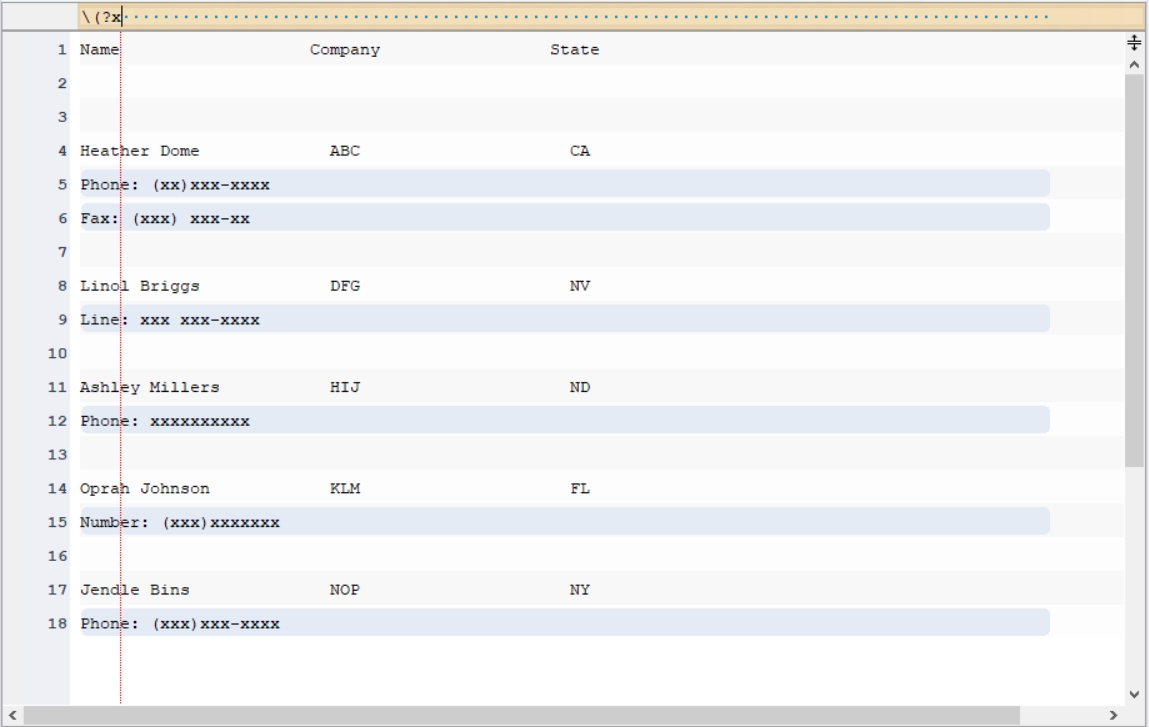The image size is (1149, 727).
Task: Click the horizontal scrollbar thumb
Action: [522, 715]
